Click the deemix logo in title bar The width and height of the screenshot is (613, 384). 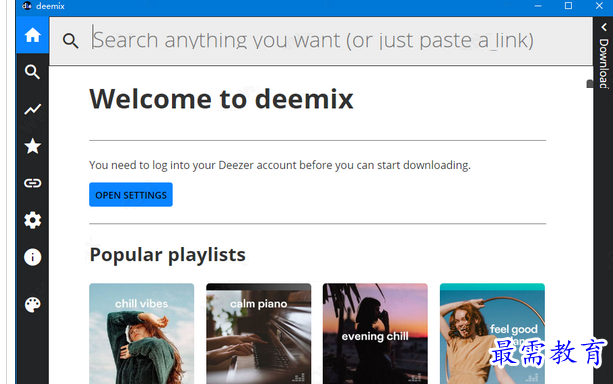click(x=27, y=6)
